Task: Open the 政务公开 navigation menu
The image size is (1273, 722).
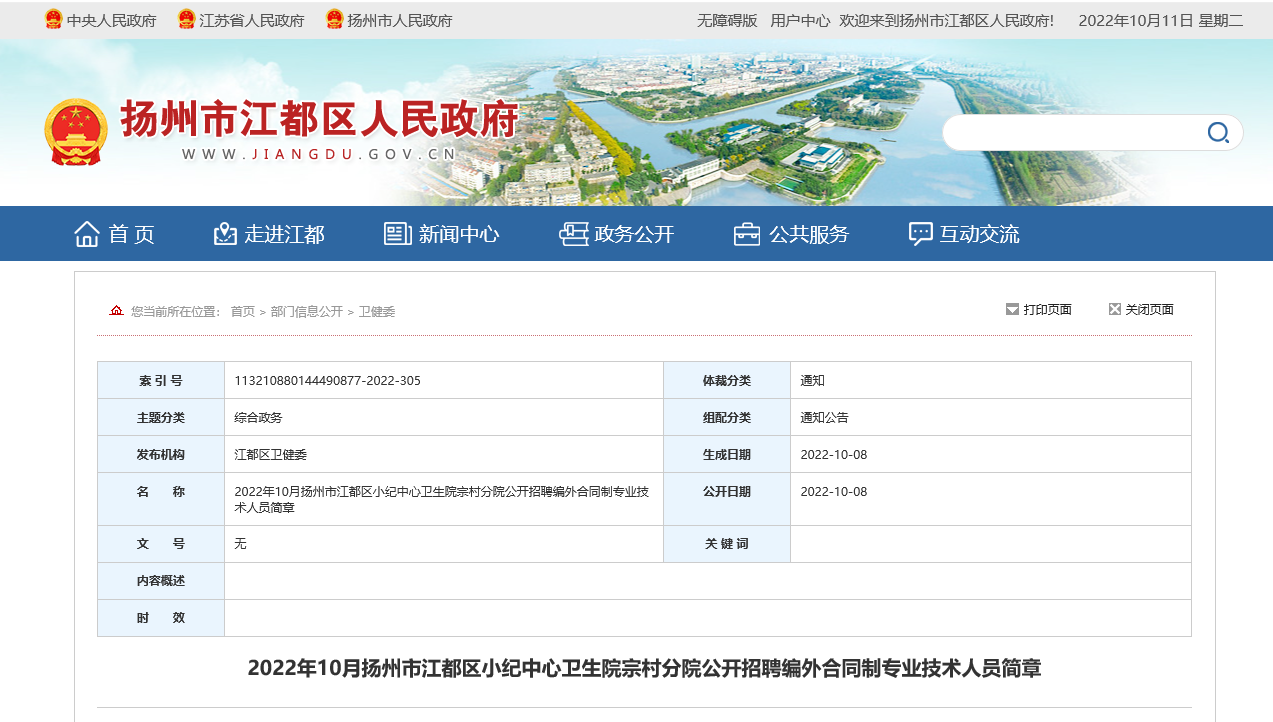Action: pyautogui.click(x=634, y=234)
